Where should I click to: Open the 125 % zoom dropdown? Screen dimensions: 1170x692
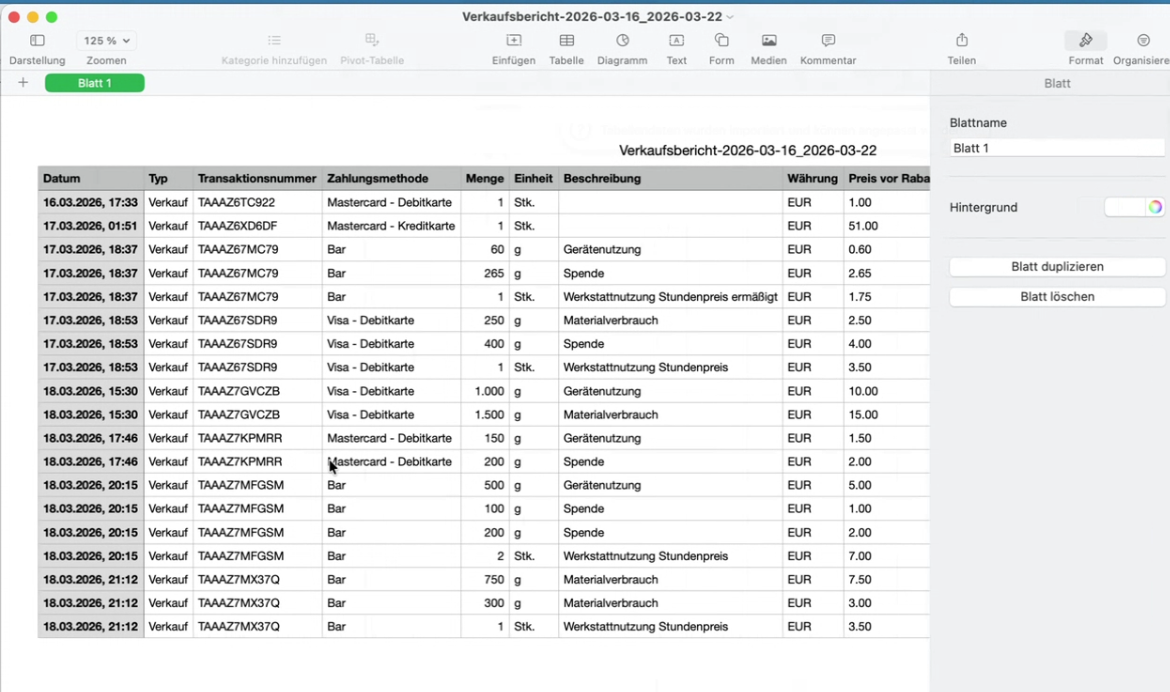[x=106, y=40]
